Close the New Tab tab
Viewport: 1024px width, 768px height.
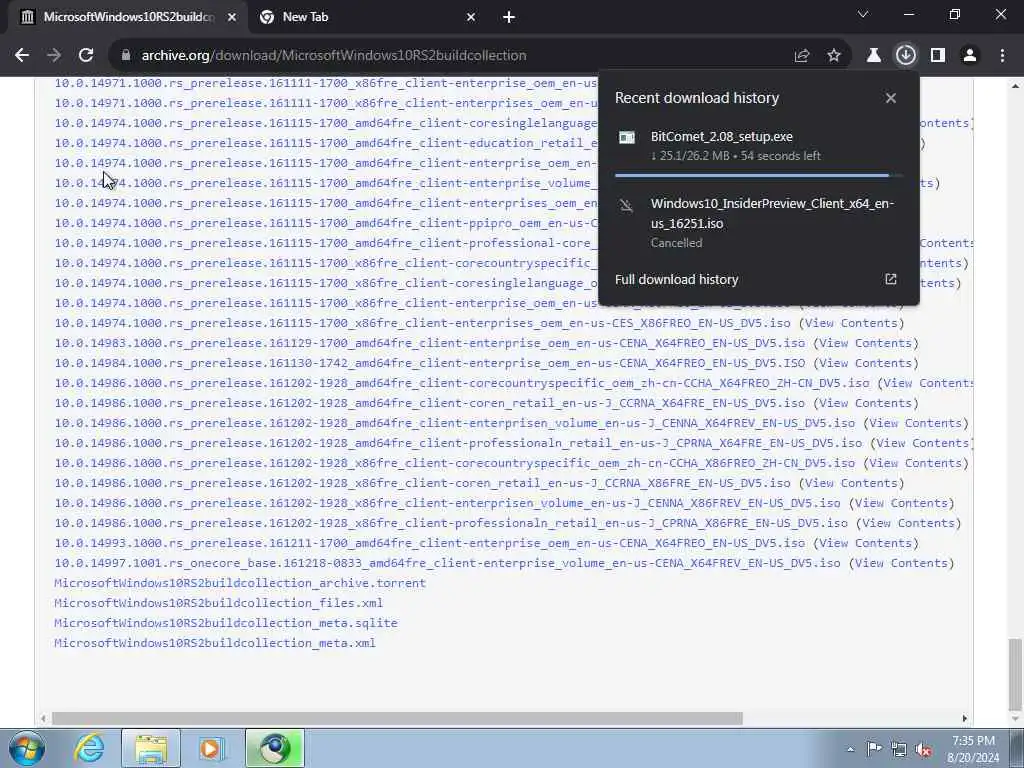coord(471,17)
